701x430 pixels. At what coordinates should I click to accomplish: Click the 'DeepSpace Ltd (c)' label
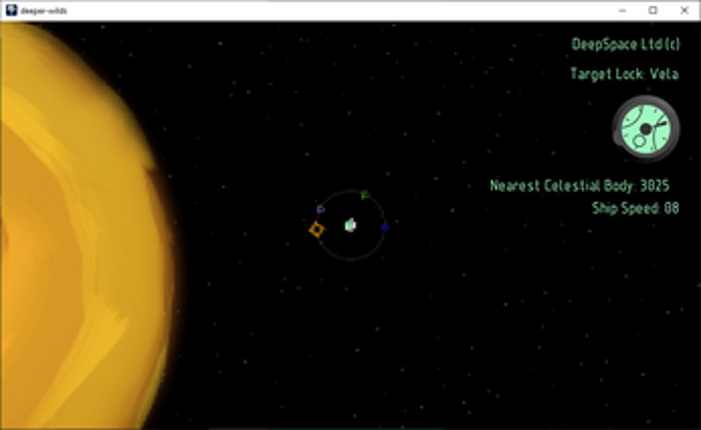[x=625, y=44]
